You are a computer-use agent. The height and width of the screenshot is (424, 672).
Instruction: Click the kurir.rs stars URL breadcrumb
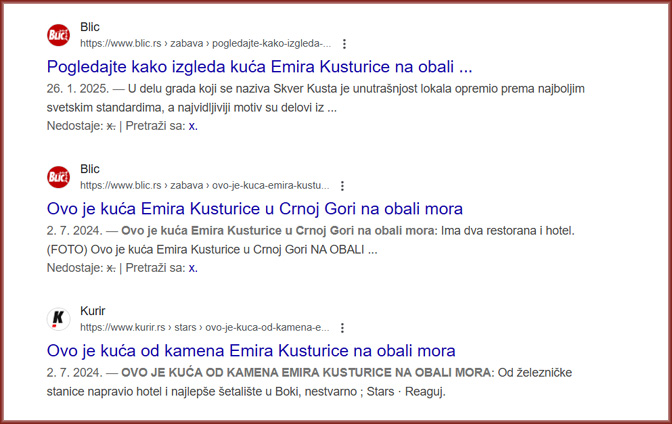point(204,328)
